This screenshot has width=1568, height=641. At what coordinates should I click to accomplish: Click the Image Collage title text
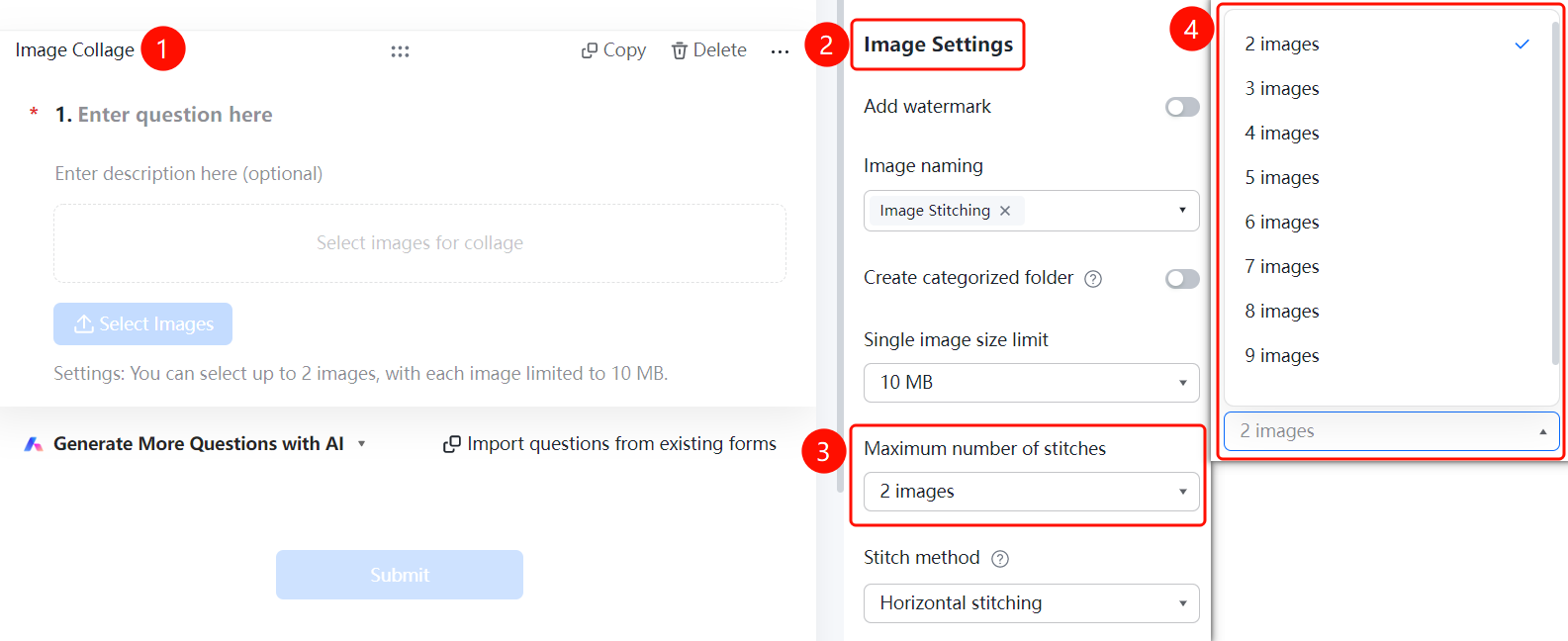pyautogui.click(x=75, y=50)
